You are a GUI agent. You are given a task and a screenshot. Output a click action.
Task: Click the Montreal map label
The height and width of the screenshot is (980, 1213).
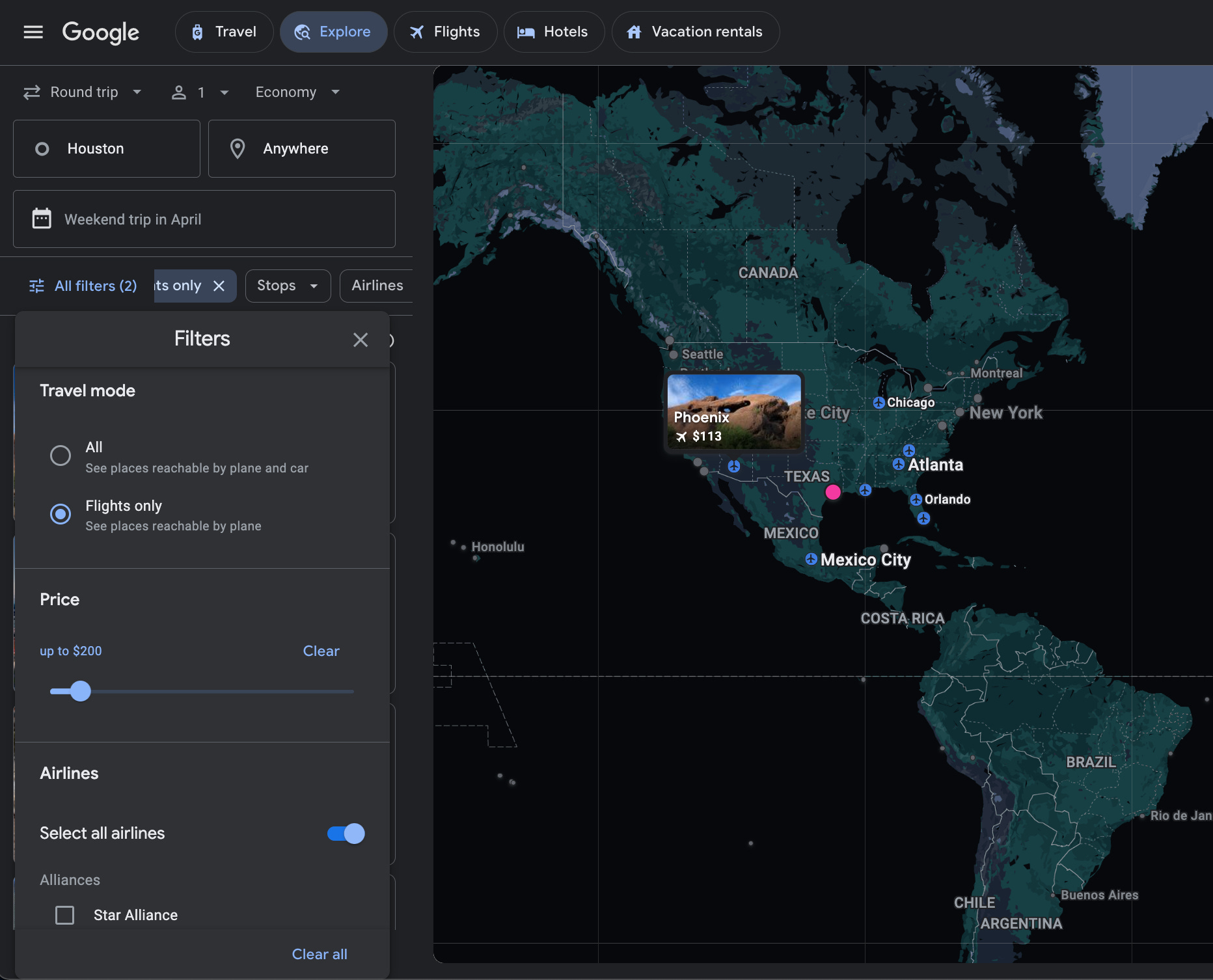[x=996, y=373]
